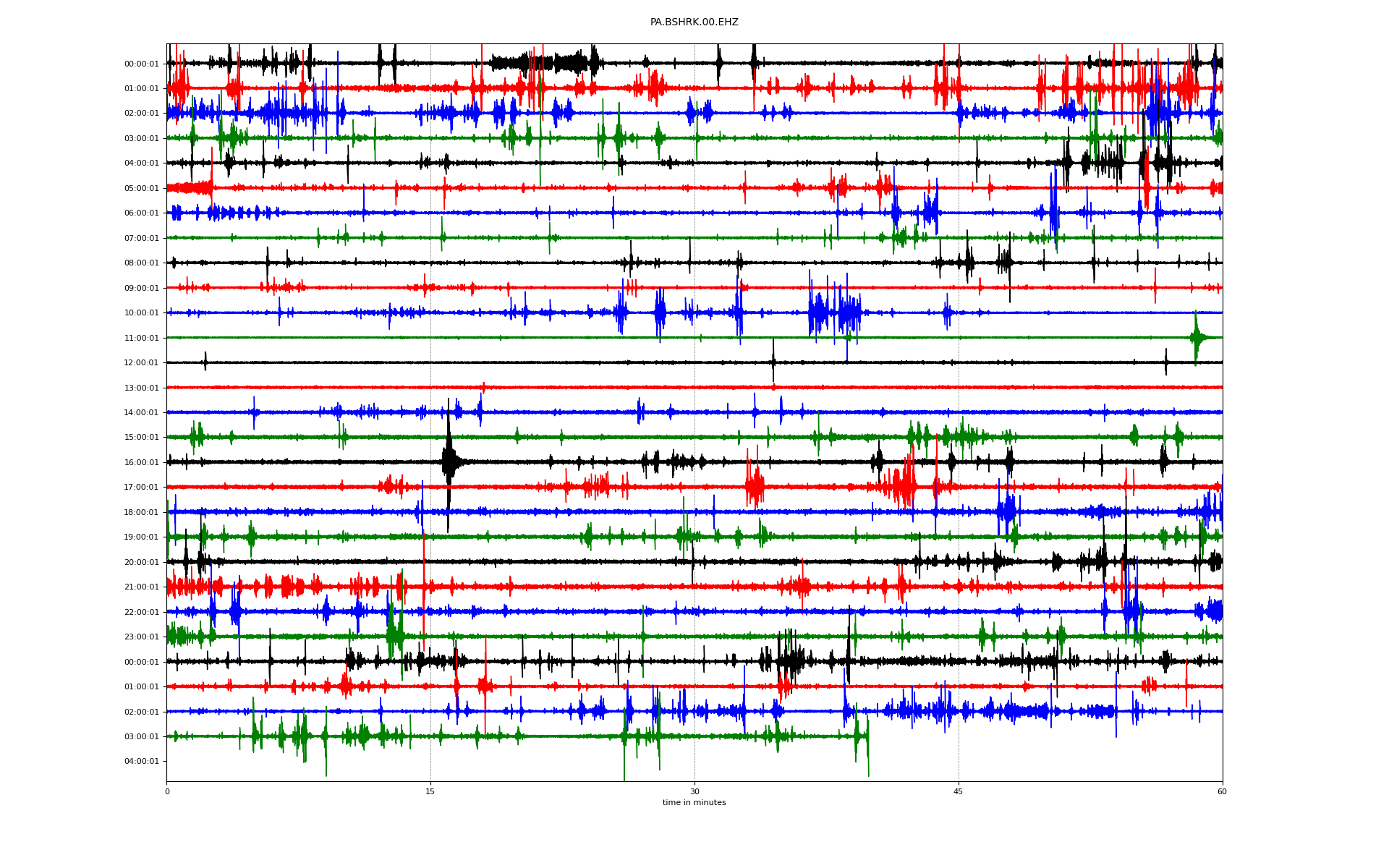Click the last 04:00:01 row label
Screen dimensions: 1389x868
141,761
